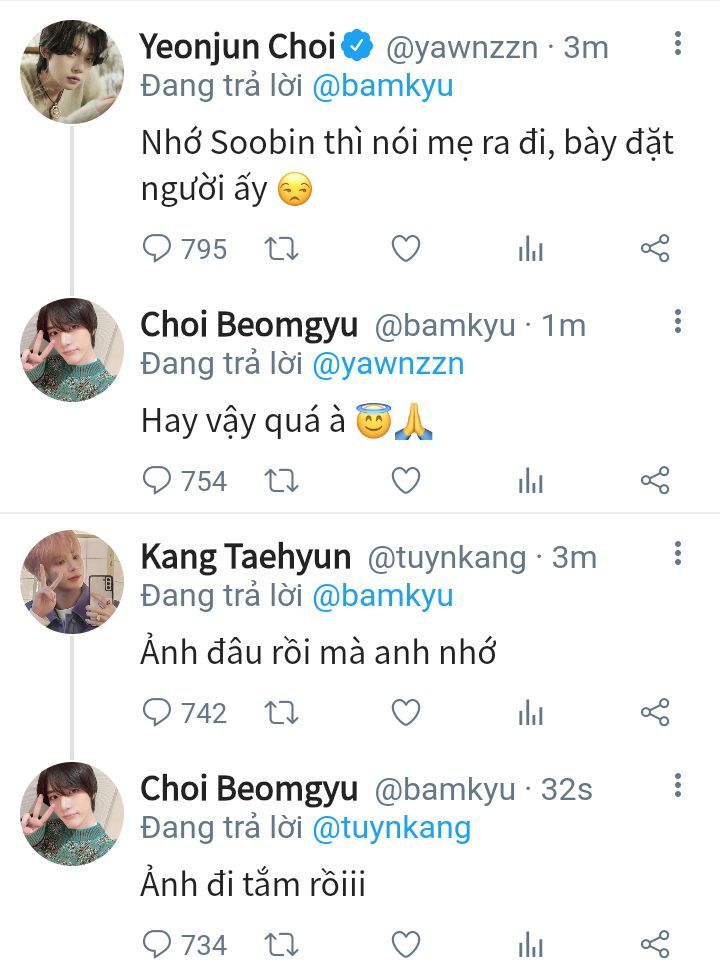Open Yeonjun Choi's profile picture
The height and width of the screenshot is (972, 720).
[x=72, y=72]
